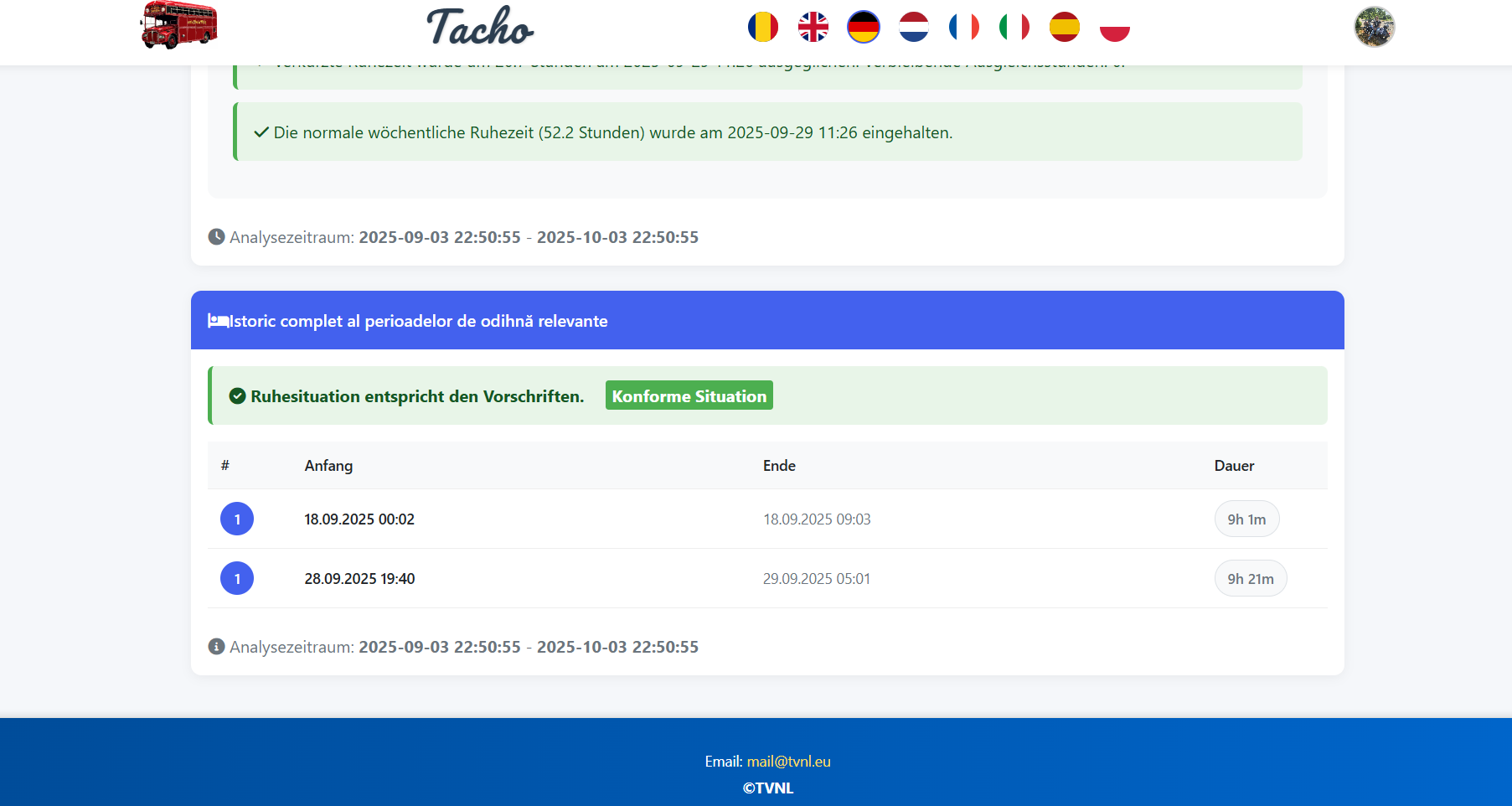1512x806 pixels.
Task: Click the 9h 1m duration pill
Action: click(x=1246, y=519)
